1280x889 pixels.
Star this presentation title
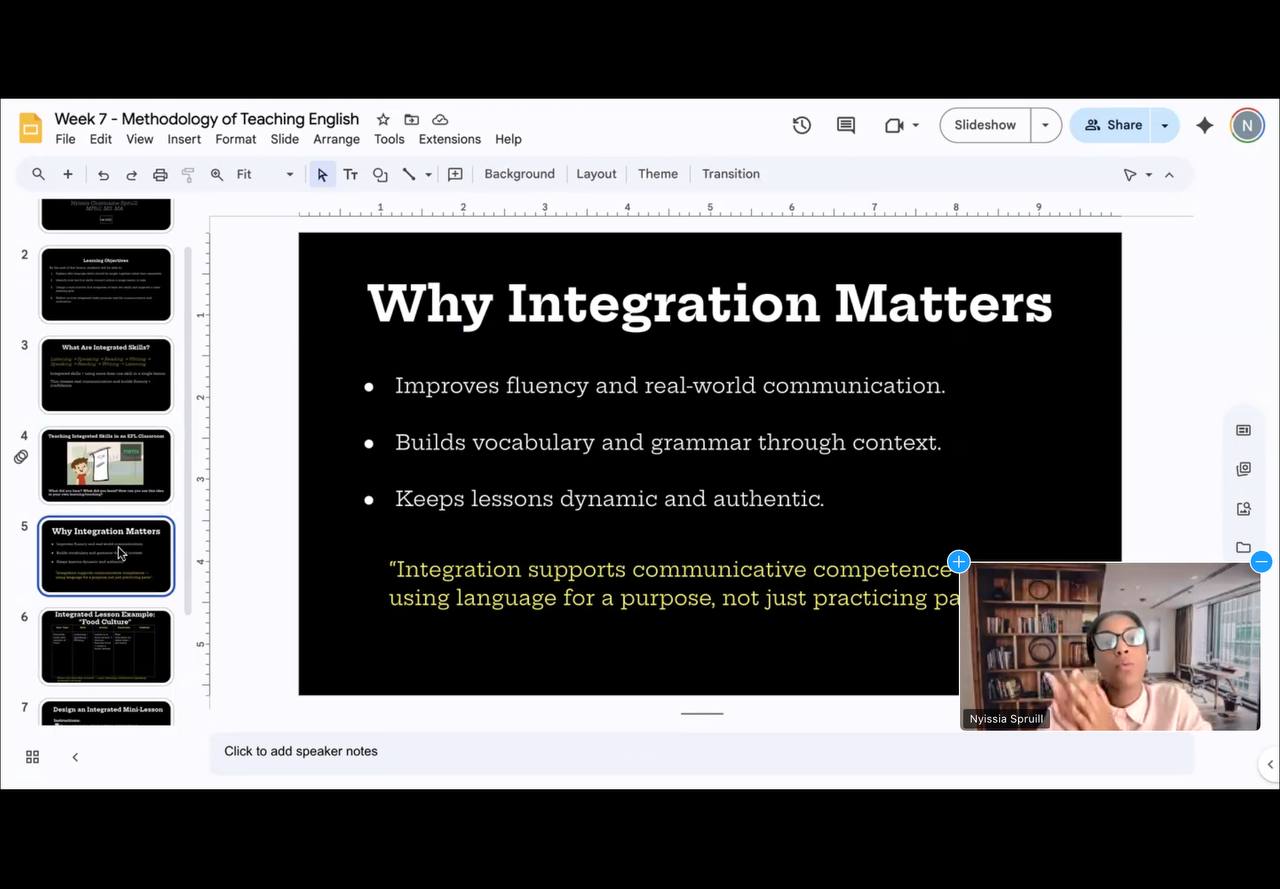(x=383, y=119)
